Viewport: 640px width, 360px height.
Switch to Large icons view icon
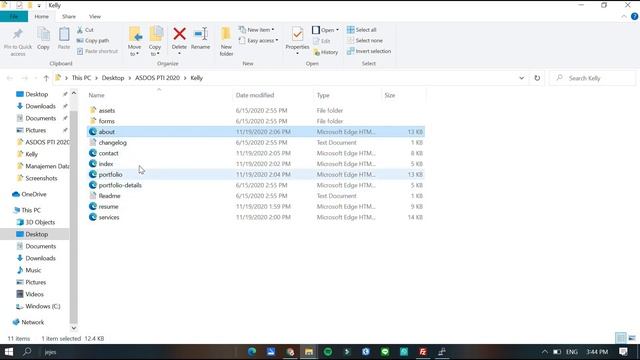coord(632,338)
